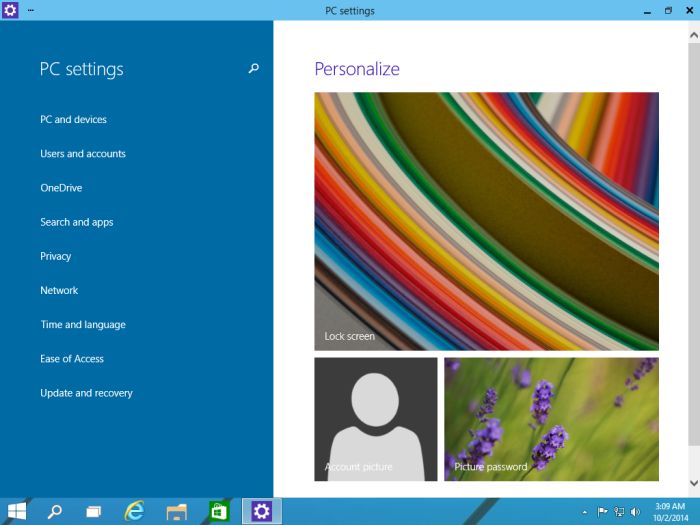This screenshot has height=525, width=700.
Task: Click the taskbar clock and date
Action: click(669, 511)
